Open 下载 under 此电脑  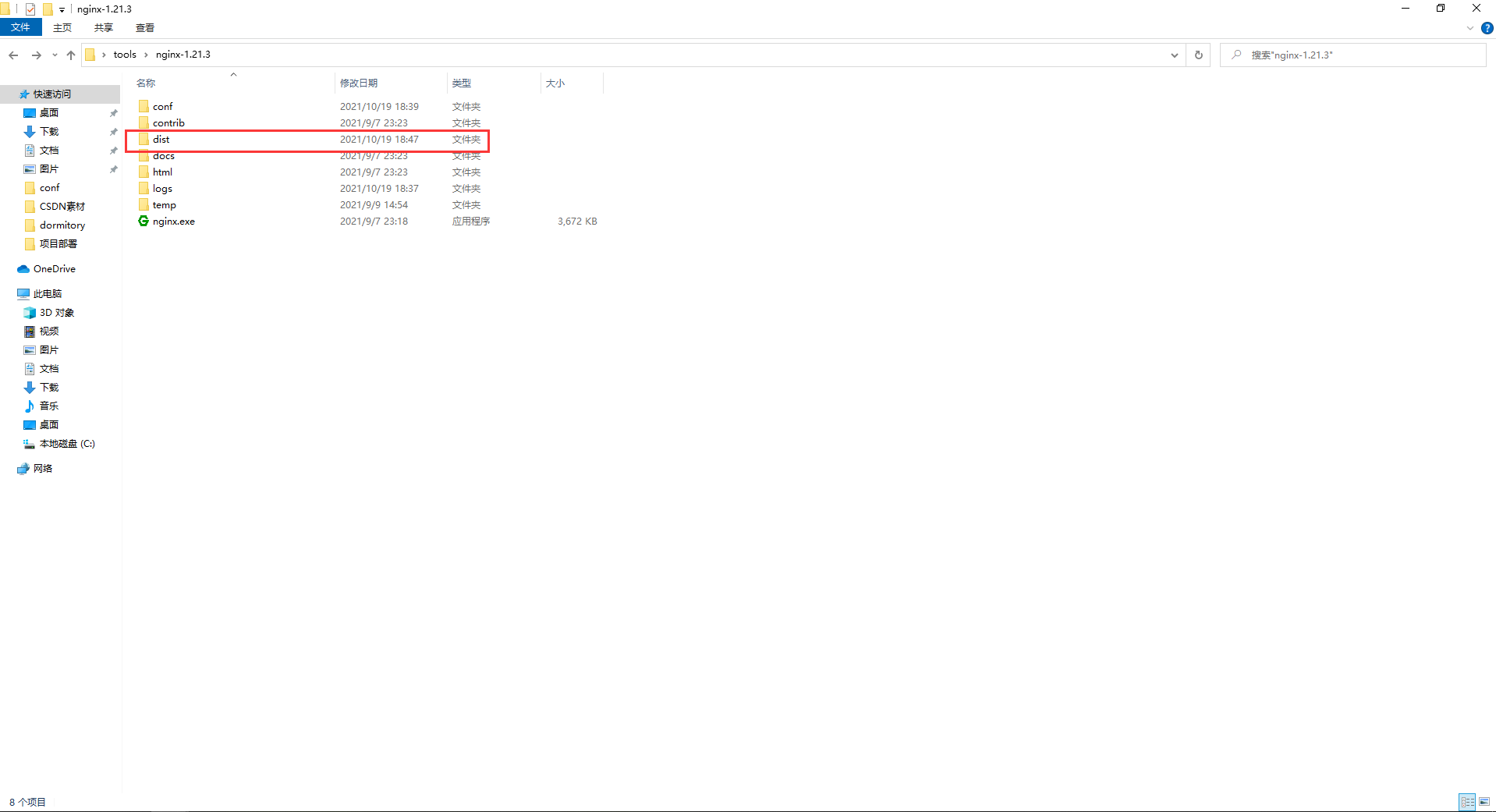click(48, 387)
